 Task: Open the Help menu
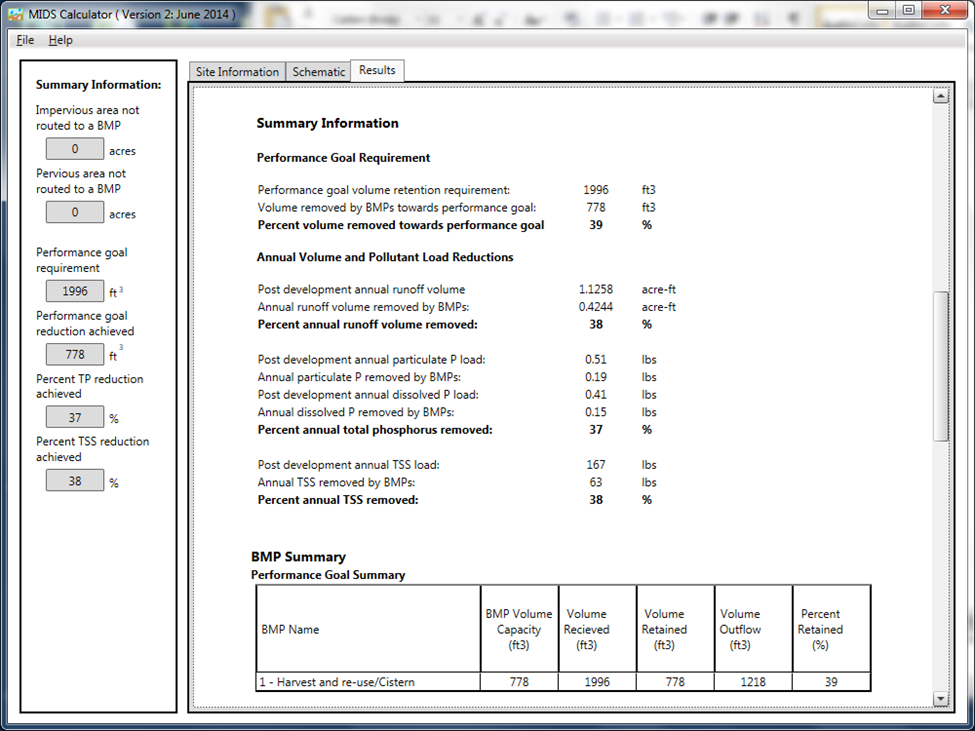(60, 40)
